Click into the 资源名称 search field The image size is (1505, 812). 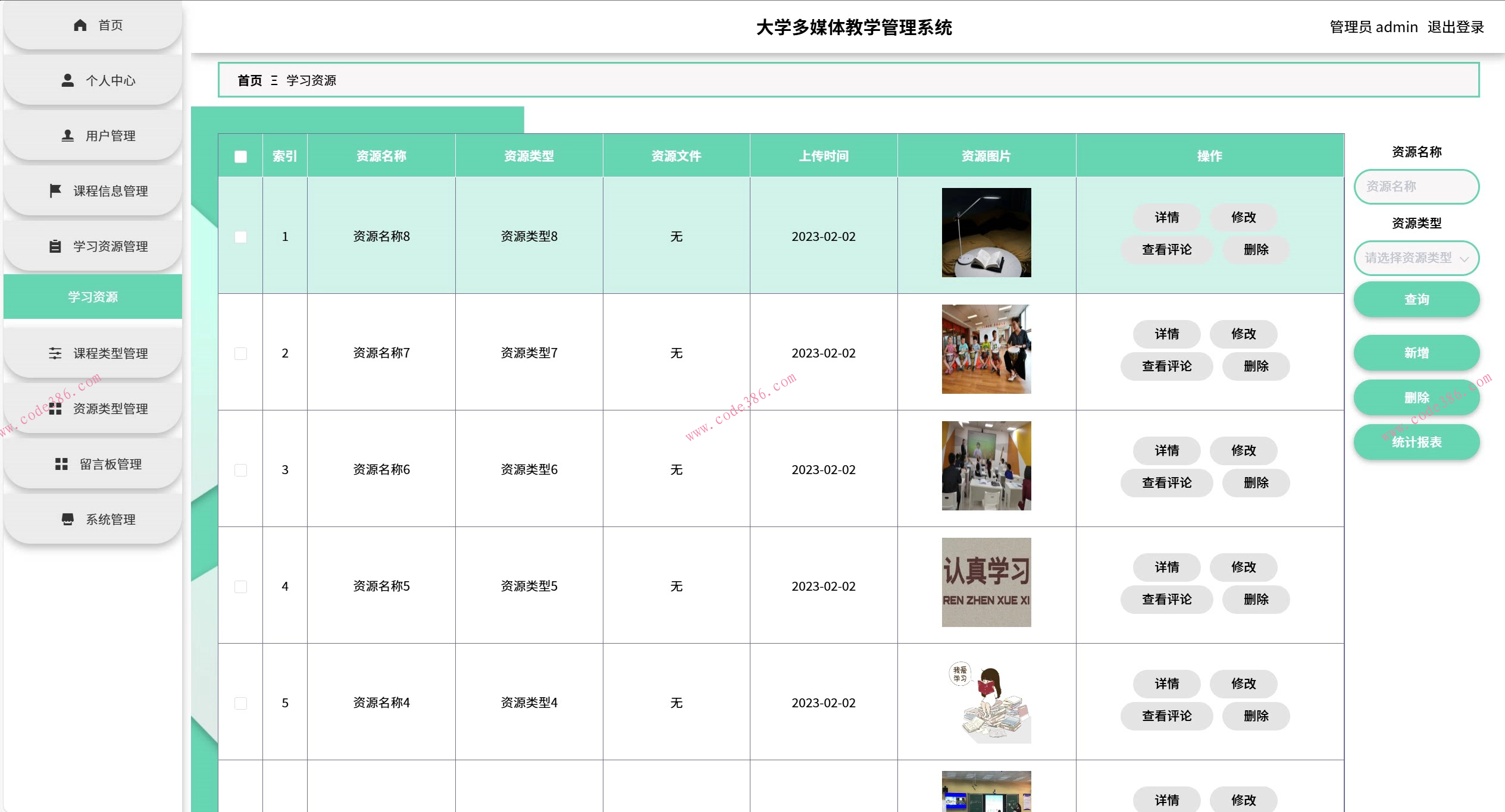(1416, 187)
